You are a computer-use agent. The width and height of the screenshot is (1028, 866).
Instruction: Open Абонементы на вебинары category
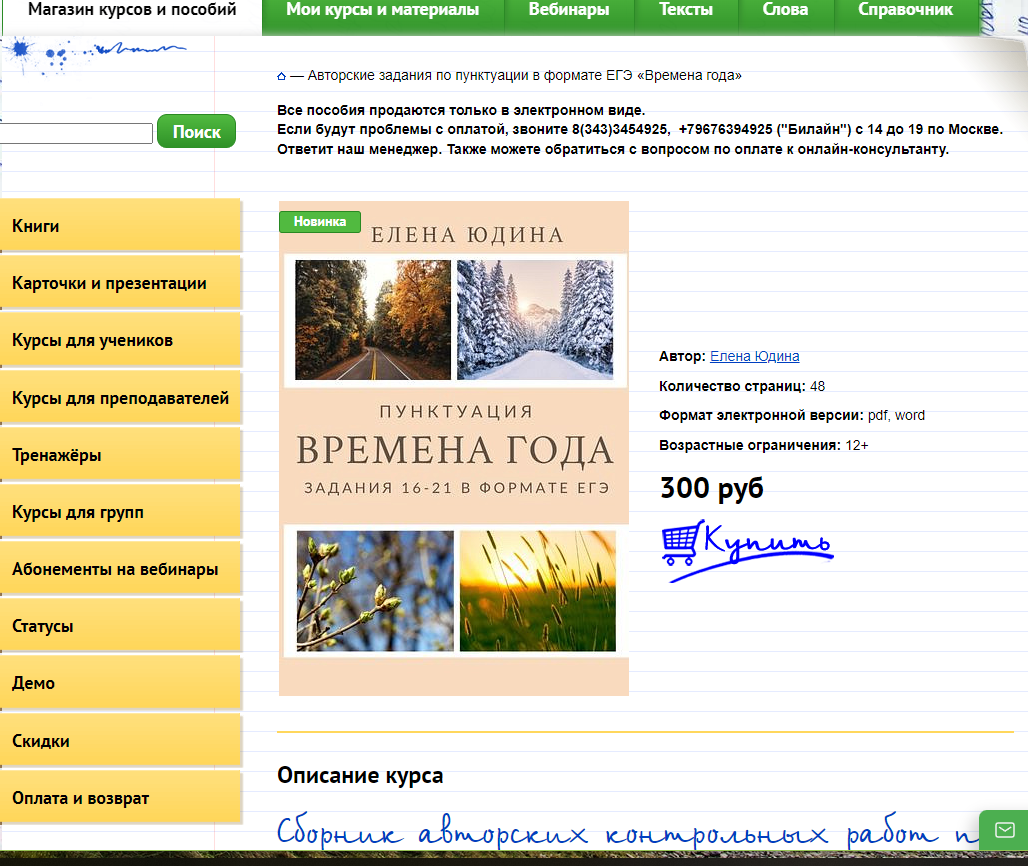[121, 569]
